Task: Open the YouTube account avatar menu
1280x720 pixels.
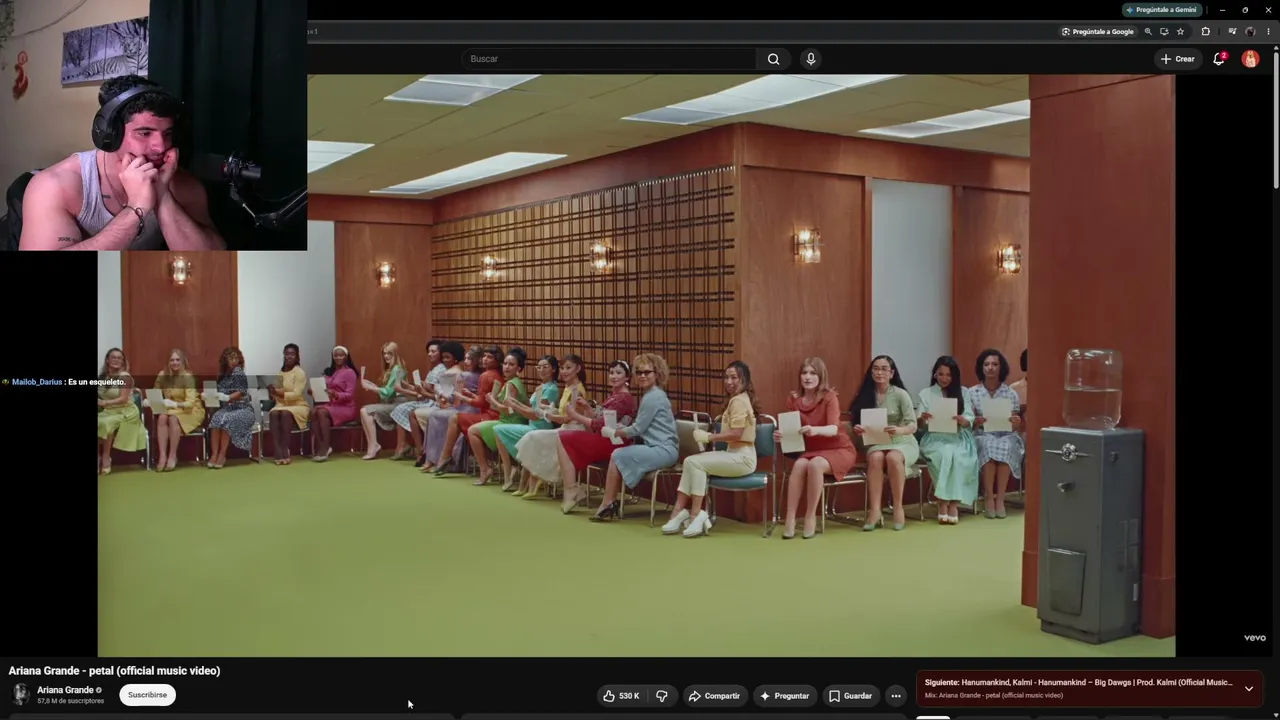Action: 1250,59
